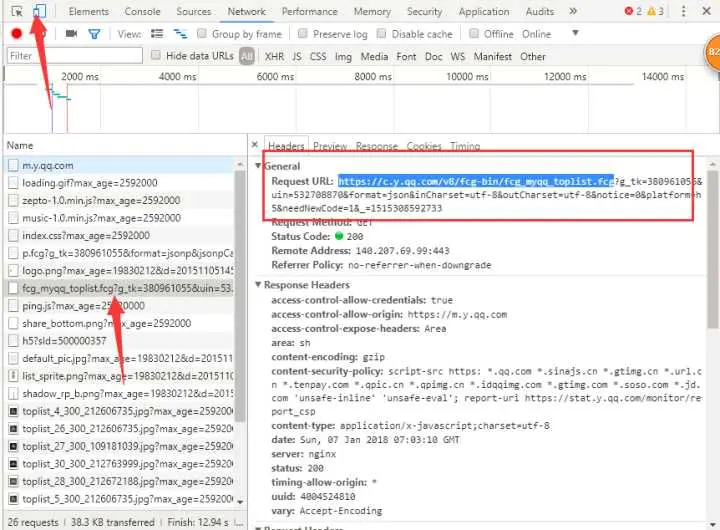Filter requests by Font type
The width and height of the screenshot is (720, 530).
406,56
